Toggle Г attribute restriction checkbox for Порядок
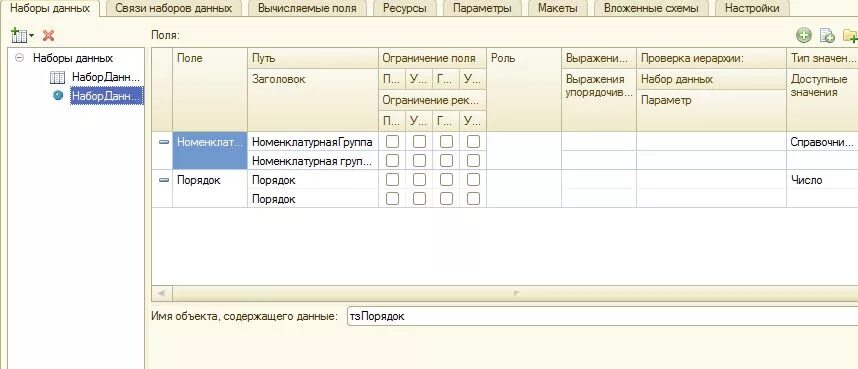This screenshot has height=369, width=858. (447, 199)
